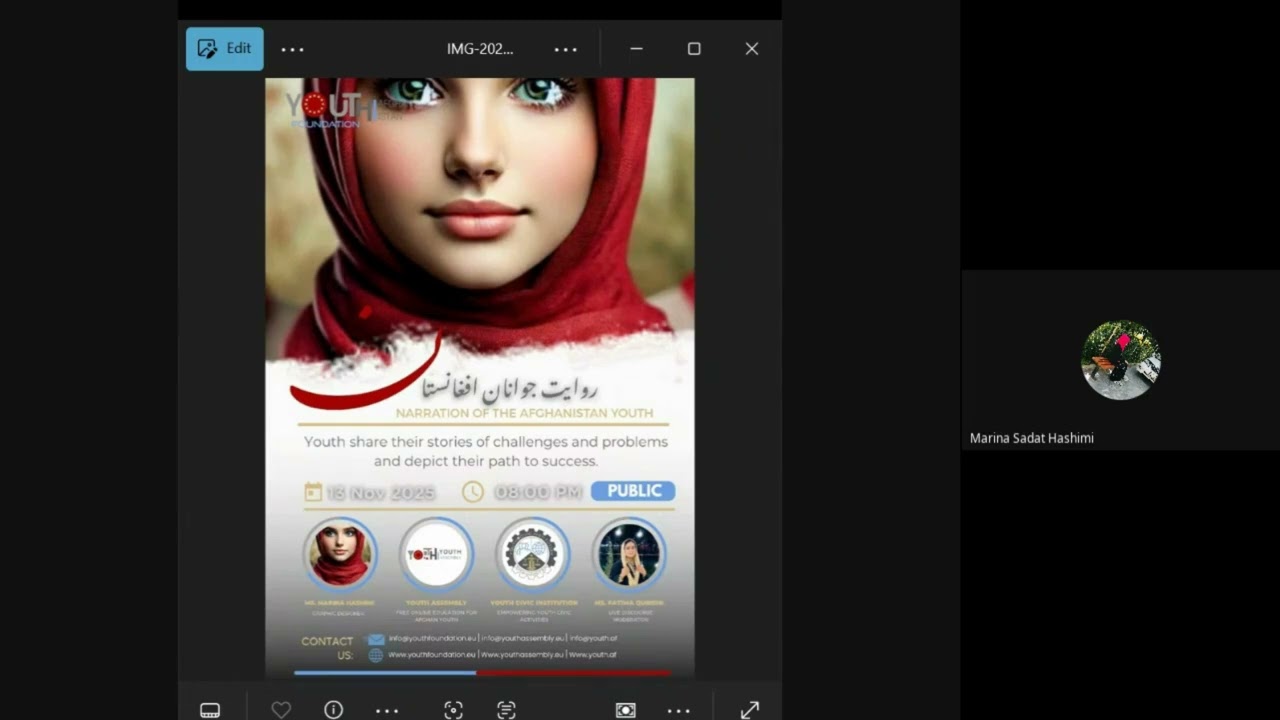
Task: Click the visual search scan icon
Action: 453,710
